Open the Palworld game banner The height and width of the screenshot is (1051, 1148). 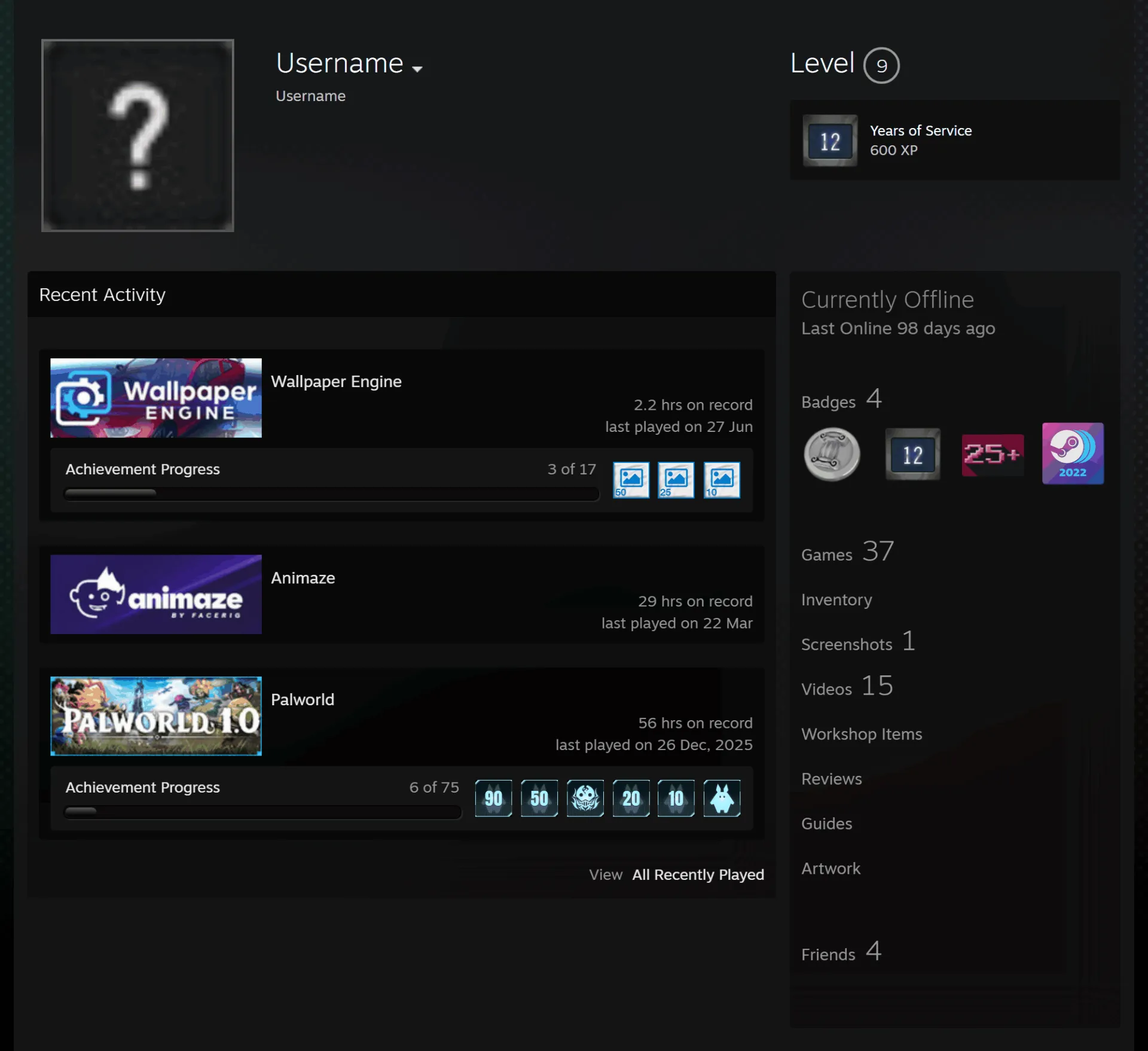pyautogui.click(x=156, y=716)
